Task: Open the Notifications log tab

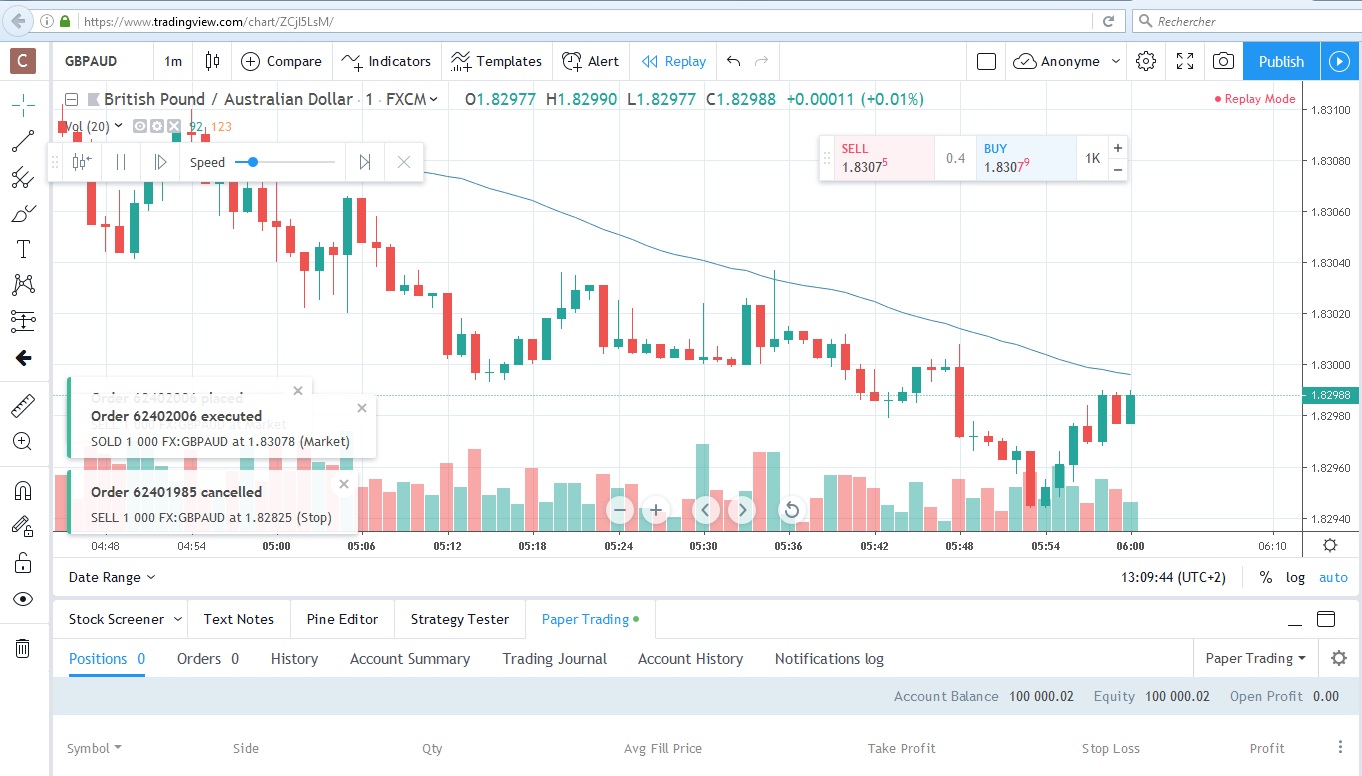Action: (x=829, y=659)
